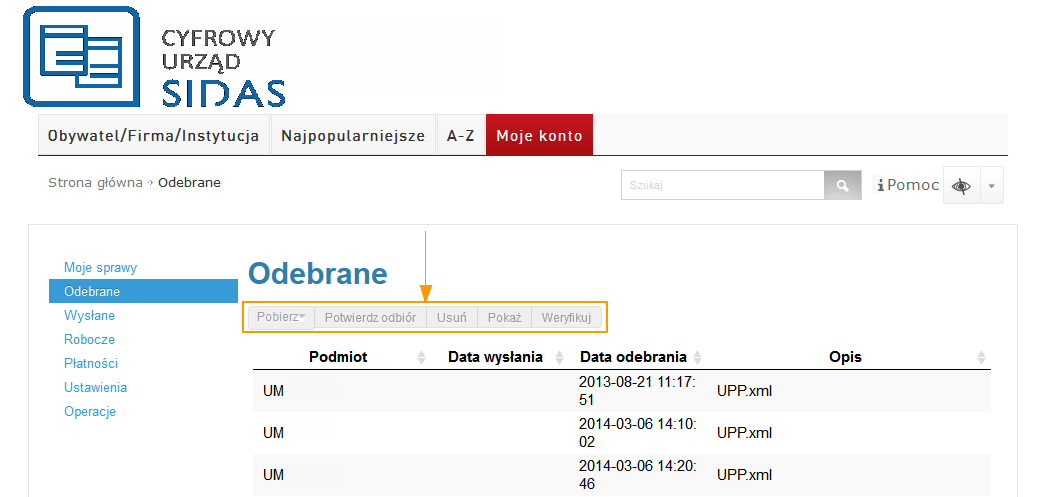Image resolution: width=1048 pixels, height=497 pixels.
Task: Open Płatności in the sidebar
Action: [91, 363]
